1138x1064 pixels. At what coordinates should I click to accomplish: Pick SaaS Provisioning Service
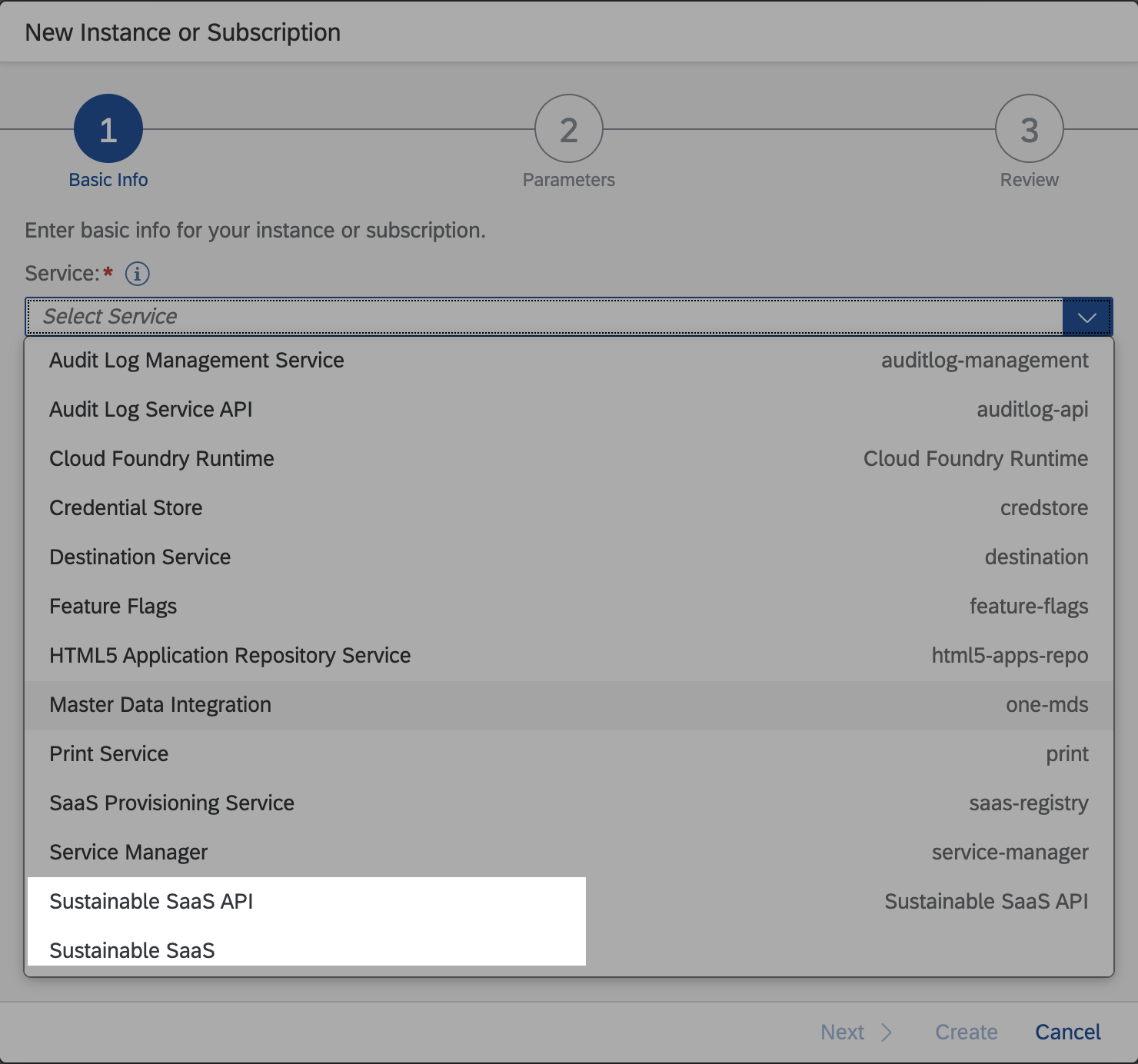tap(569, 803)
